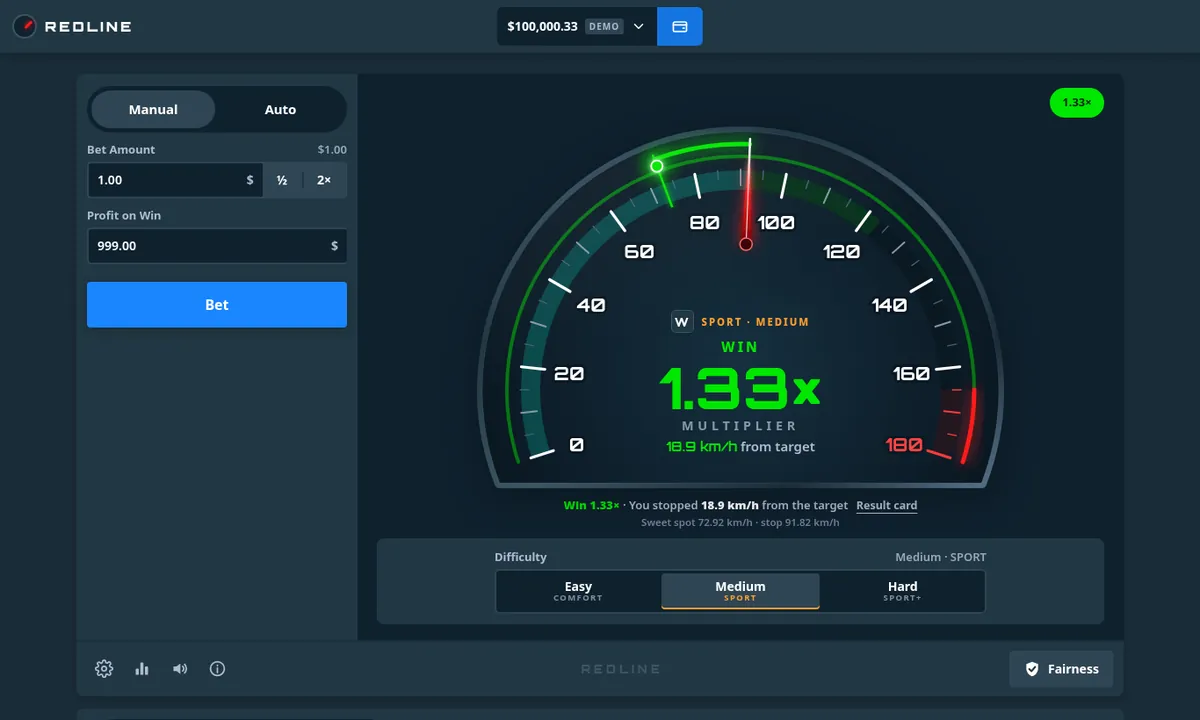Click the '18.9 km/h from target' gauge text
Image resolution: width=1200 pixels, height=720 pixels.
tap(740, 447)
